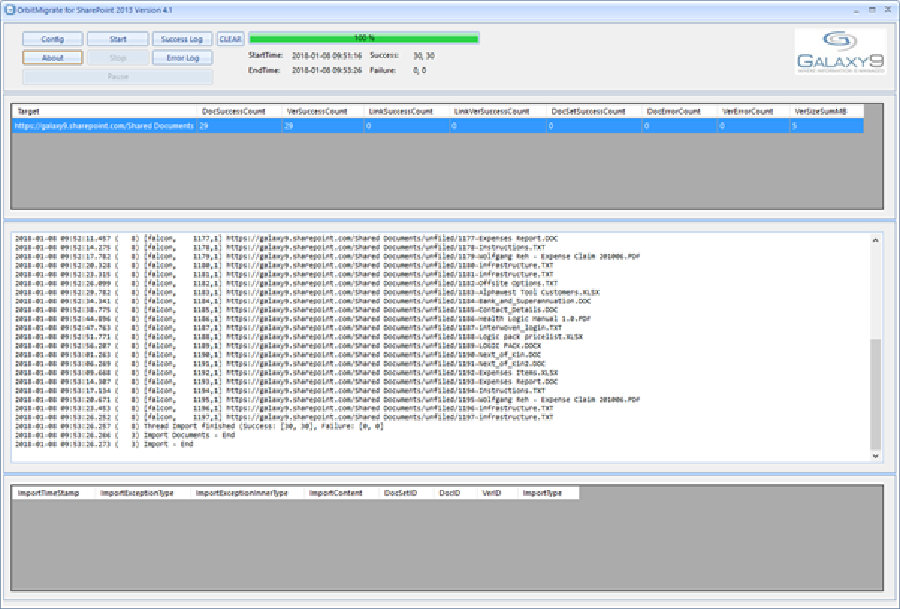
Task: Click the VerSizeSumMB column header
Action: click(x=827, y=111)
